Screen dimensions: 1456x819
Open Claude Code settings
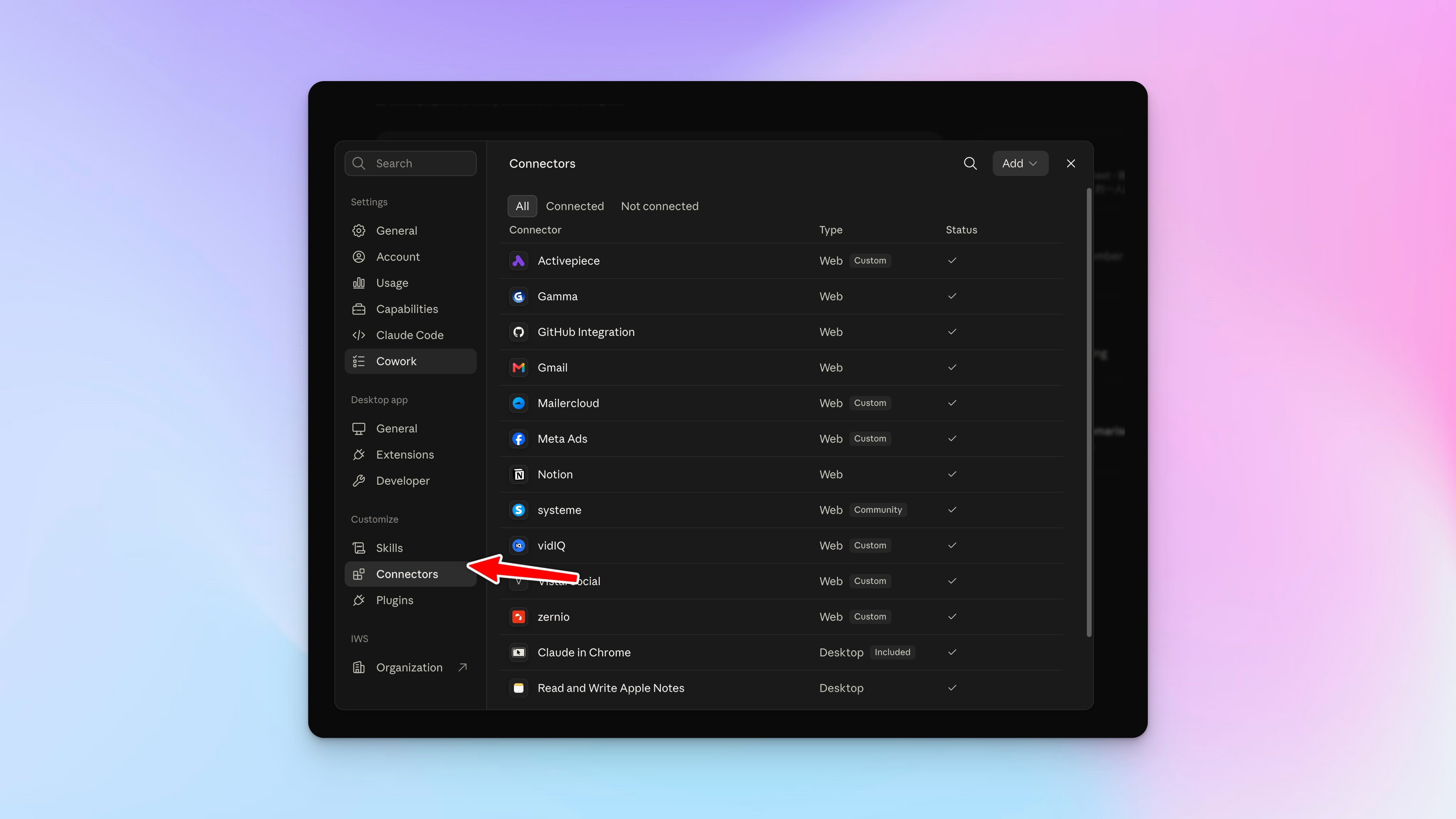pyautogui.click(x=410, y=335)
